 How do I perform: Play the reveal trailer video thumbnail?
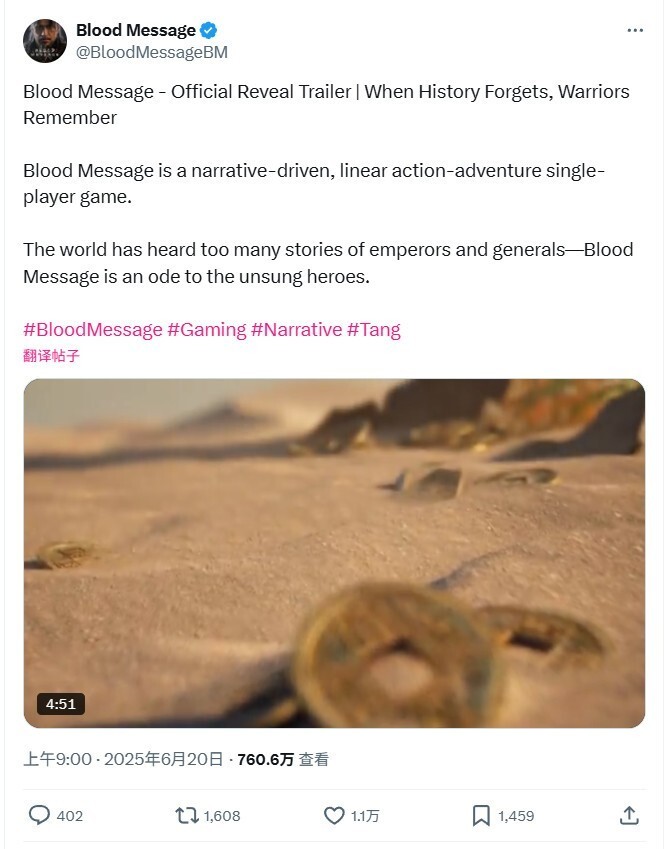coord(334,553)
